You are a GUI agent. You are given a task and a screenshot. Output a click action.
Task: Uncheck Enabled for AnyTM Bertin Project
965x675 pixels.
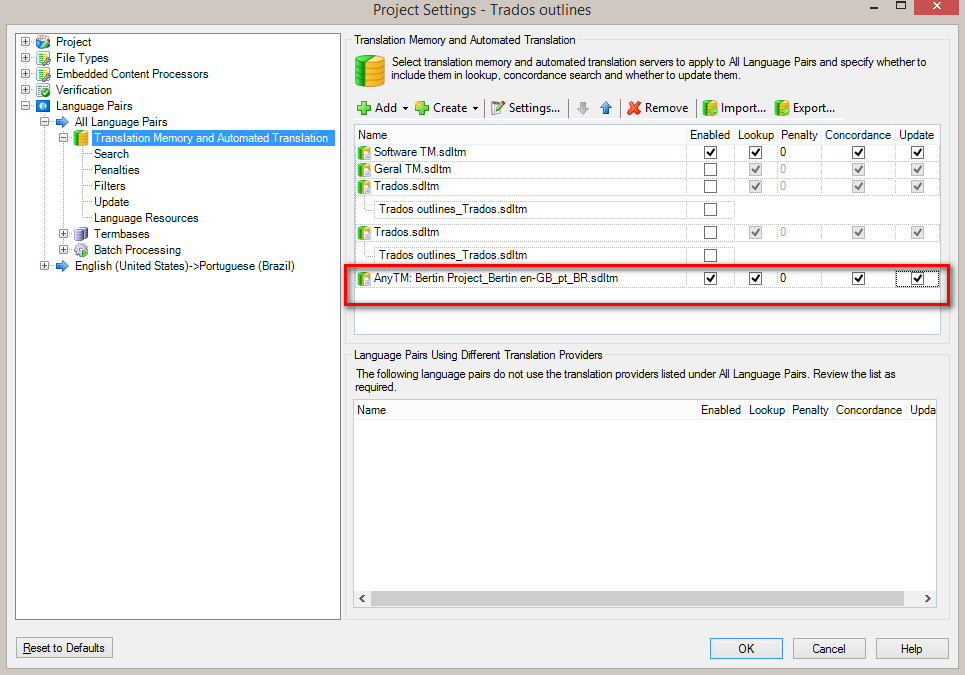pyautogui.click(x=710, y=279)
